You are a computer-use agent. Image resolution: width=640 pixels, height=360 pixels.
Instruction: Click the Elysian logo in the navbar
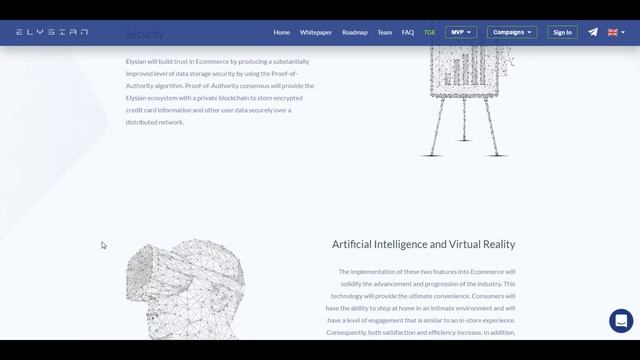pos(52,32)
